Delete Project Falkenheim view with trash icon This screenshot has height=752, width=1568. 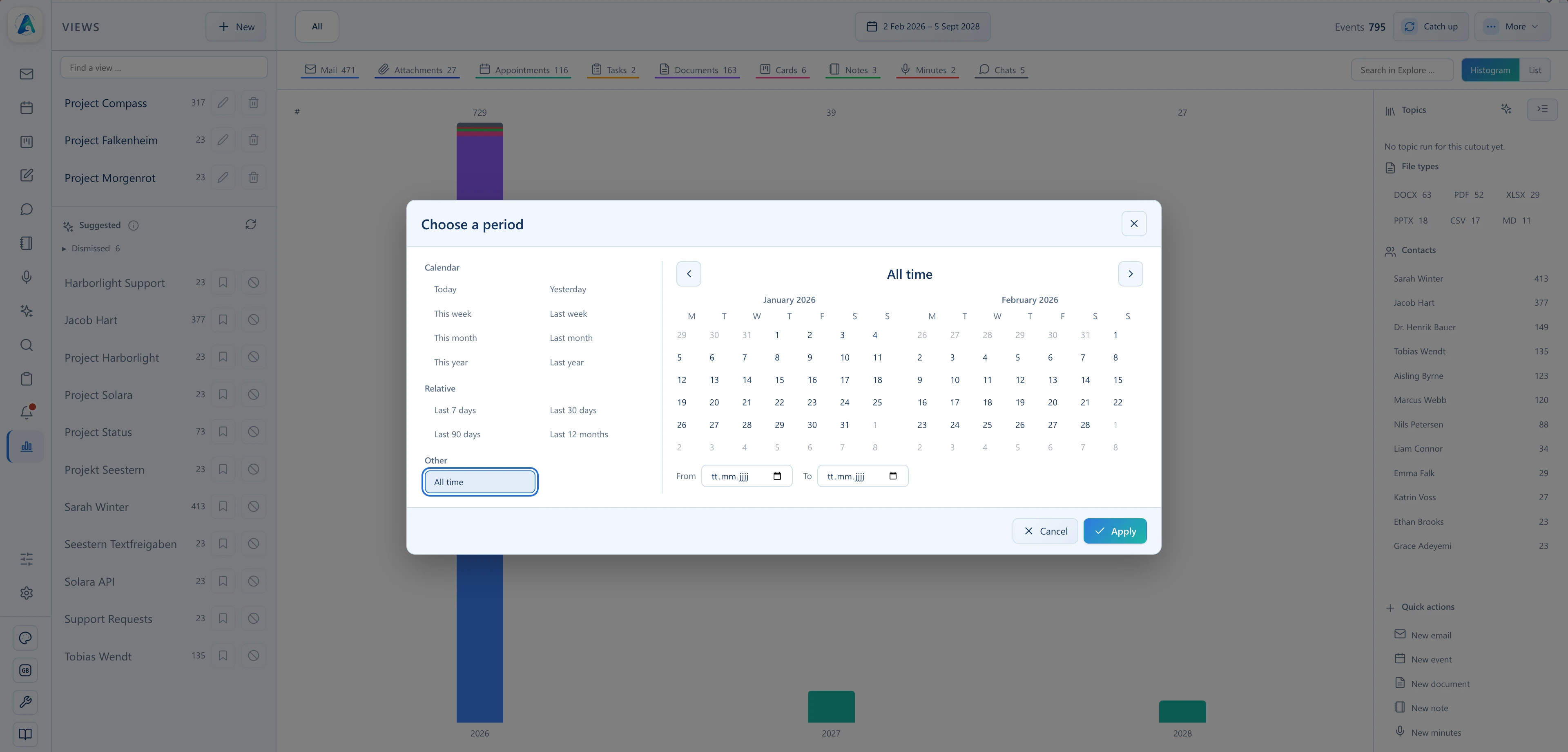253,140
